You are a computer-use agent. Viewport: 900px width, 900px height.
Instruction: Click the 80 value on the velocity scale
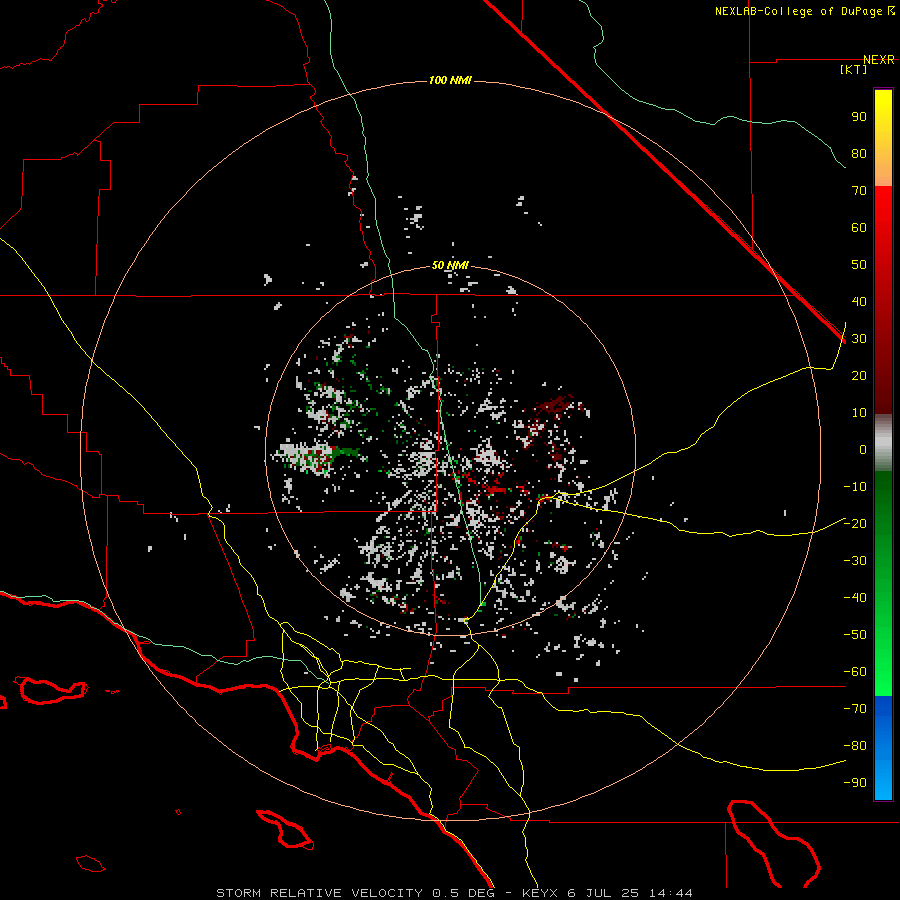[x=859, y=153]
